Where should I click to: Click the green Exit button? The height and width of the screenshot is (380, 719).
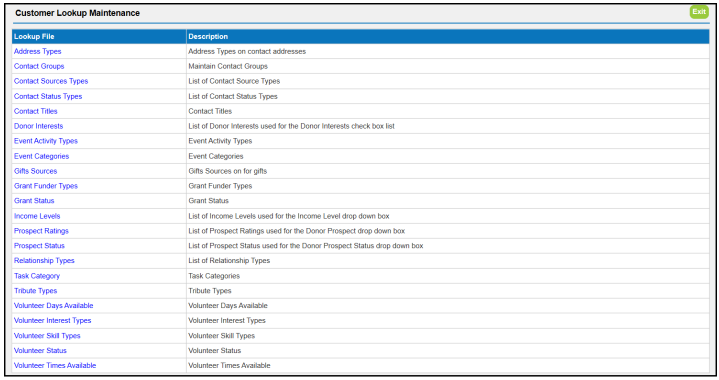[699, 12]
